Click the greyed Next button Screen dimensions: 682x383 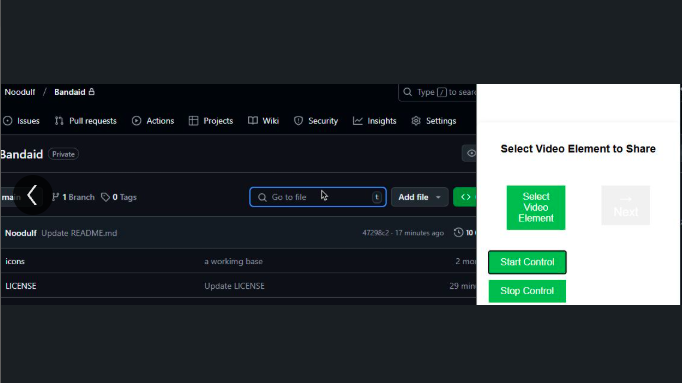625,206
